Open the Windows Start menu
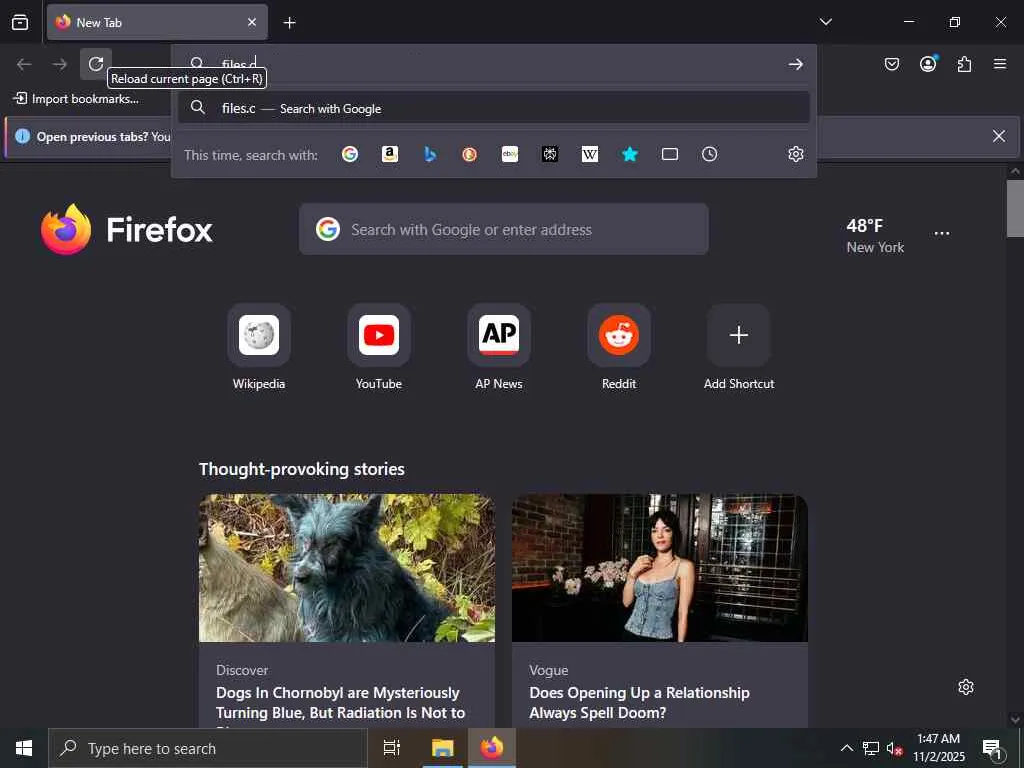 24,748
